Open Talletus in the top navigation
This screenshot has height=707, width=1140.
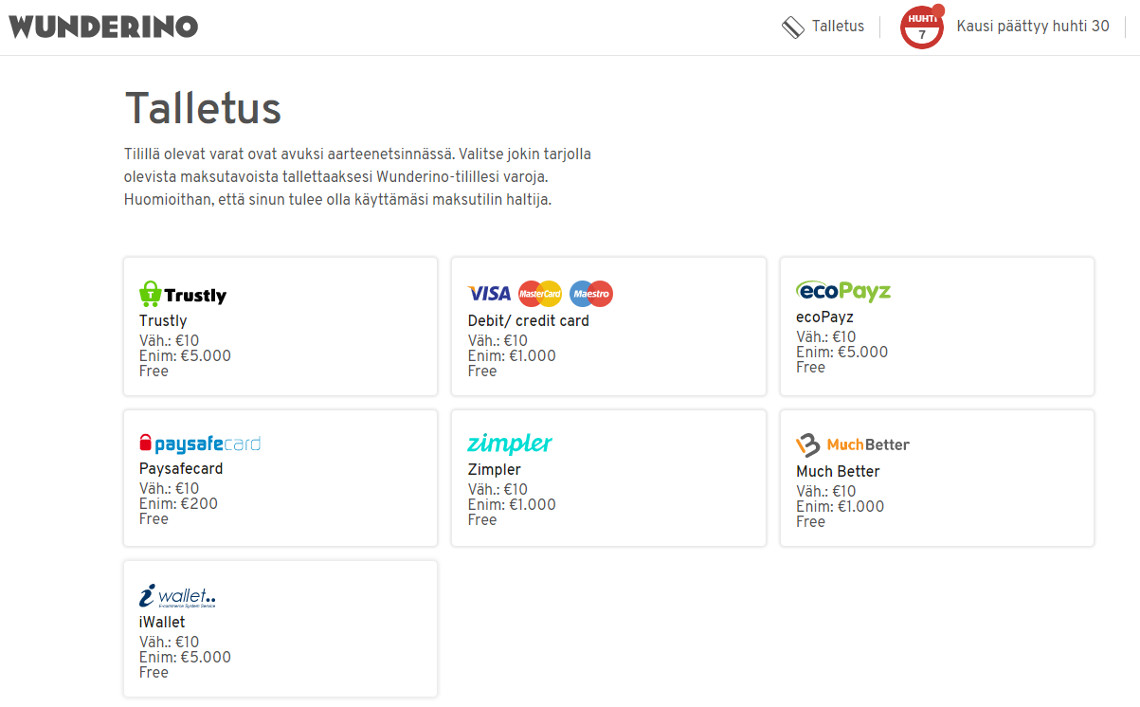pos(838,26)
